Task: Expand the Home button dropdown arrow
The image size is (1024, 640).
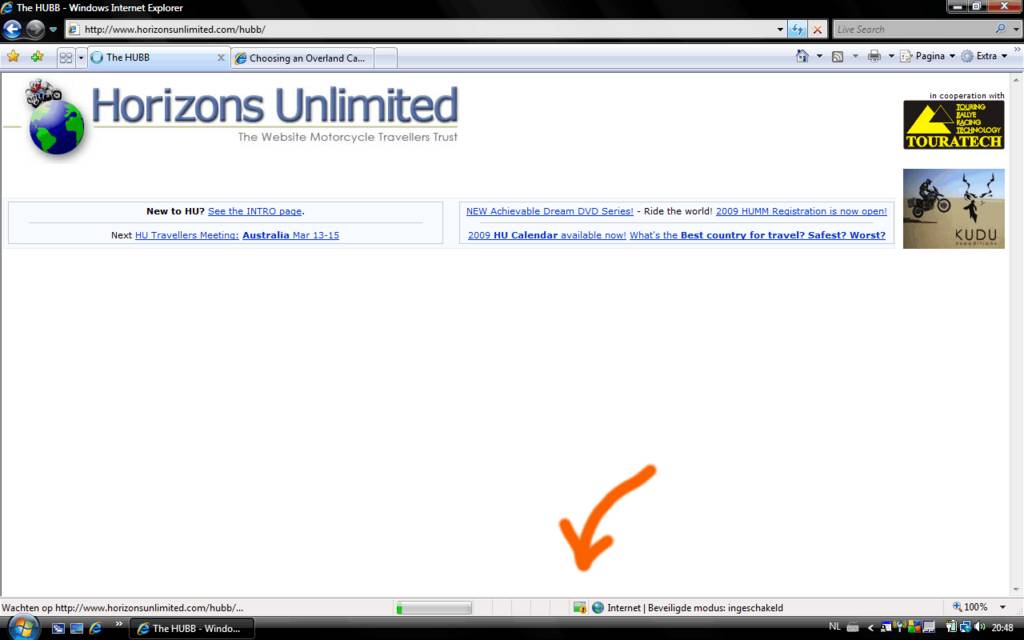Action: 820,56
